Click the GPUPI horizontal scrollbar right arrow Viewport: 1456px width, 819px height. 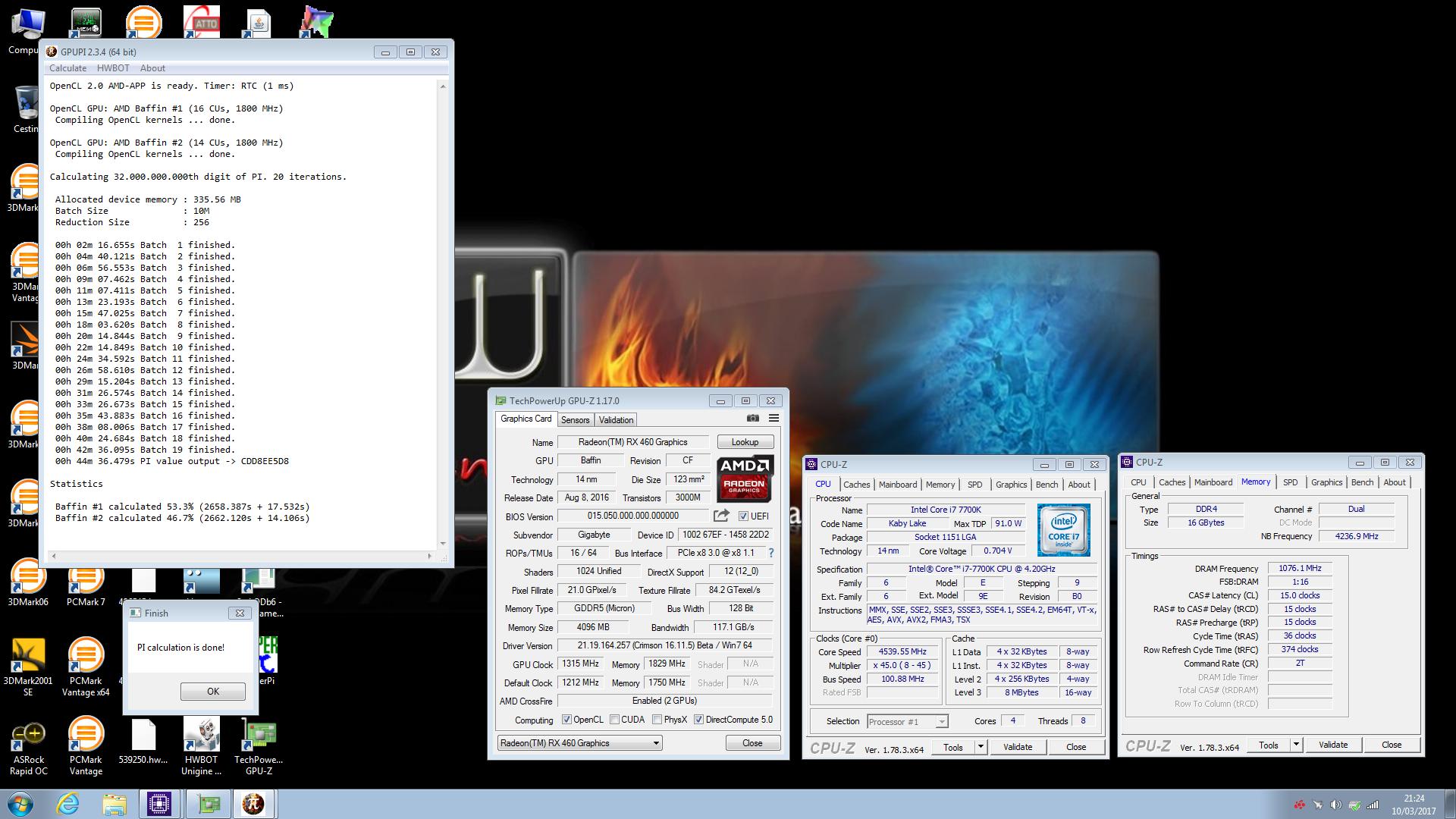coord(430,557)
